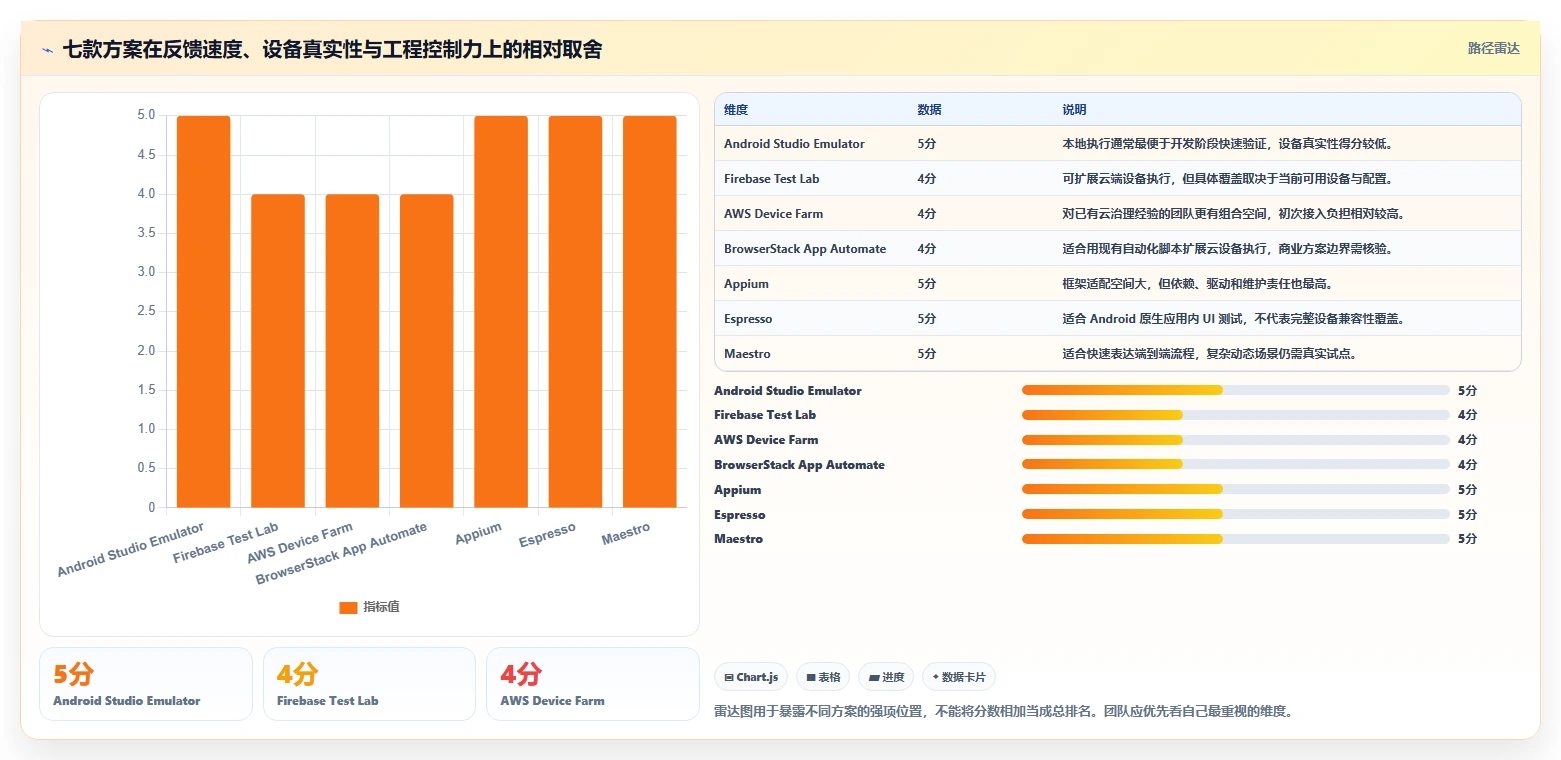Click the 5分 value after the Maestro progress bar
Image resolution: width=1561 pixels, height=760 pixels.
click(x=1467, y=539)
